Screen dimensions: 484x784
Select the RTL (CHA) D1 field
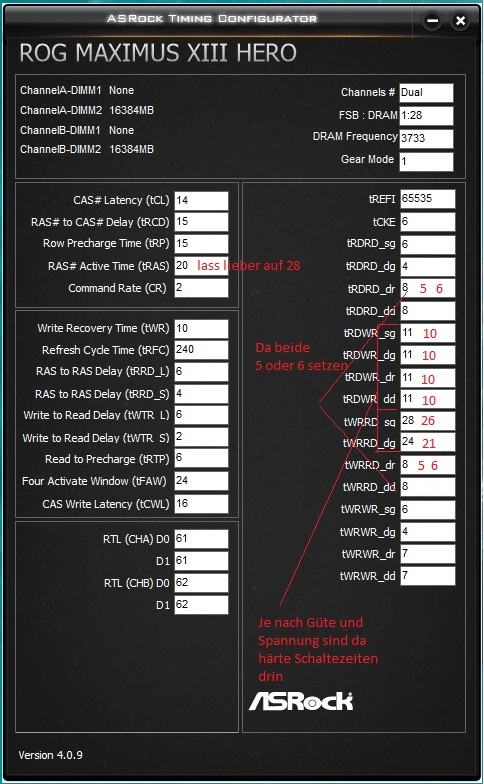click(x=202, y=561)
